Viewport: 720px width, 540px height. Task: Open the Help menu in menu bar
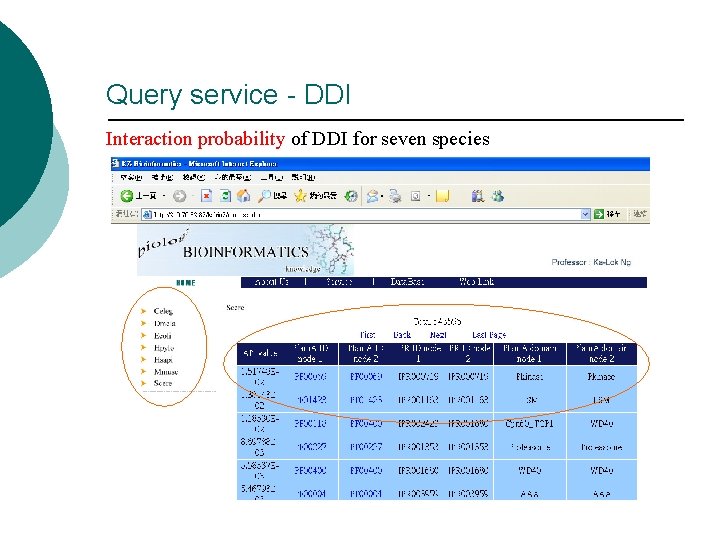[x=303, y=177]
